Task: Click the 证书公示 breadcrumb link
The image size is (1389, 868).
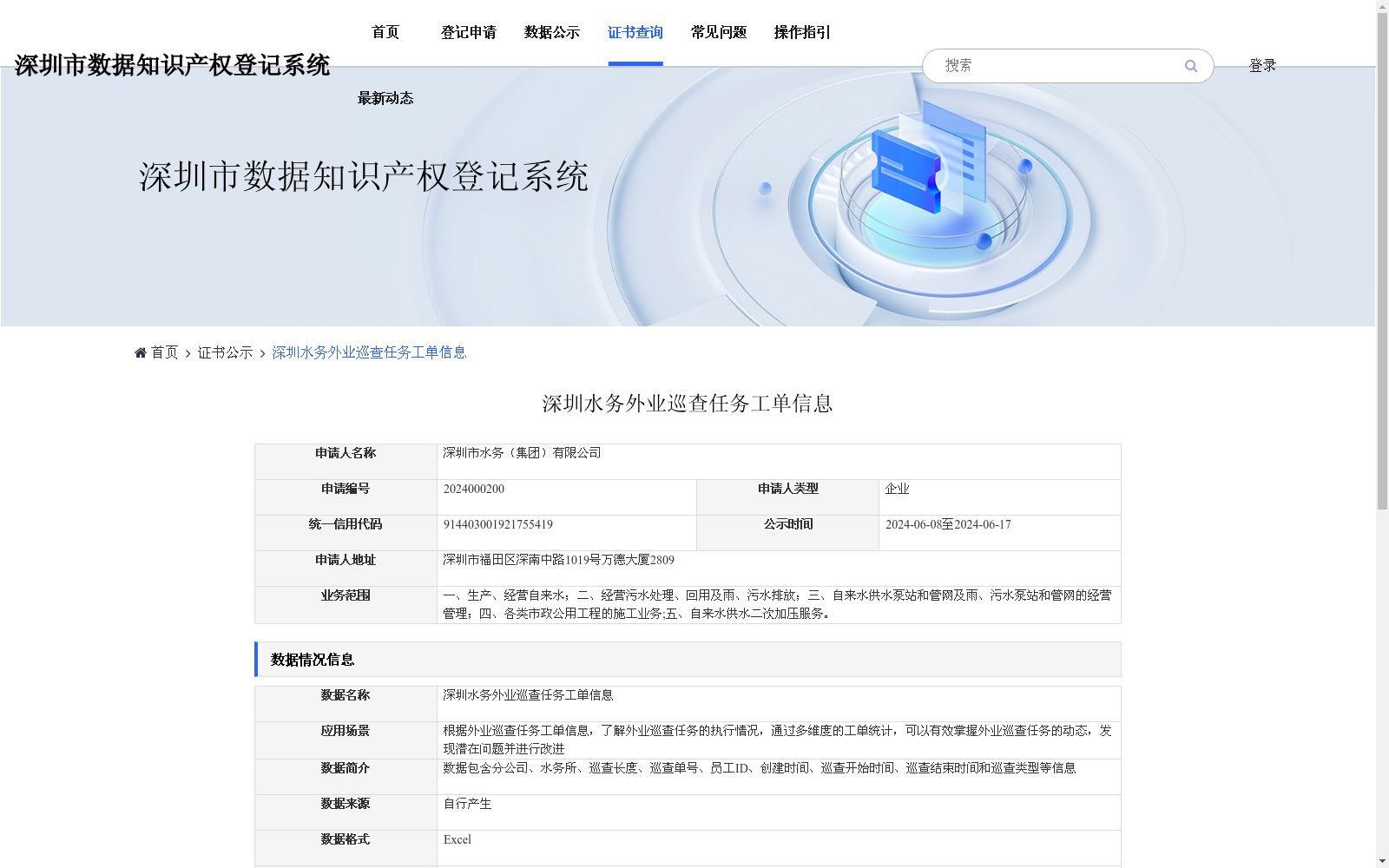Action: click(225, 352)
